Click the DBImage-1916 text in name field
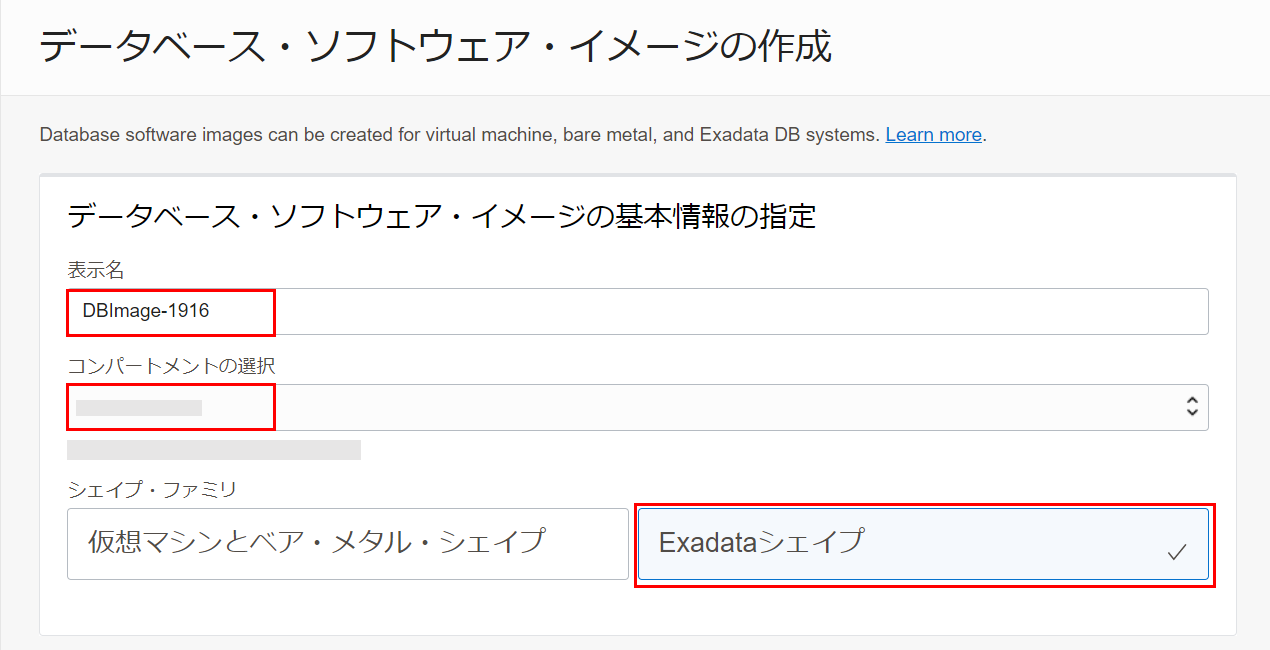 (x=146, y=311)
